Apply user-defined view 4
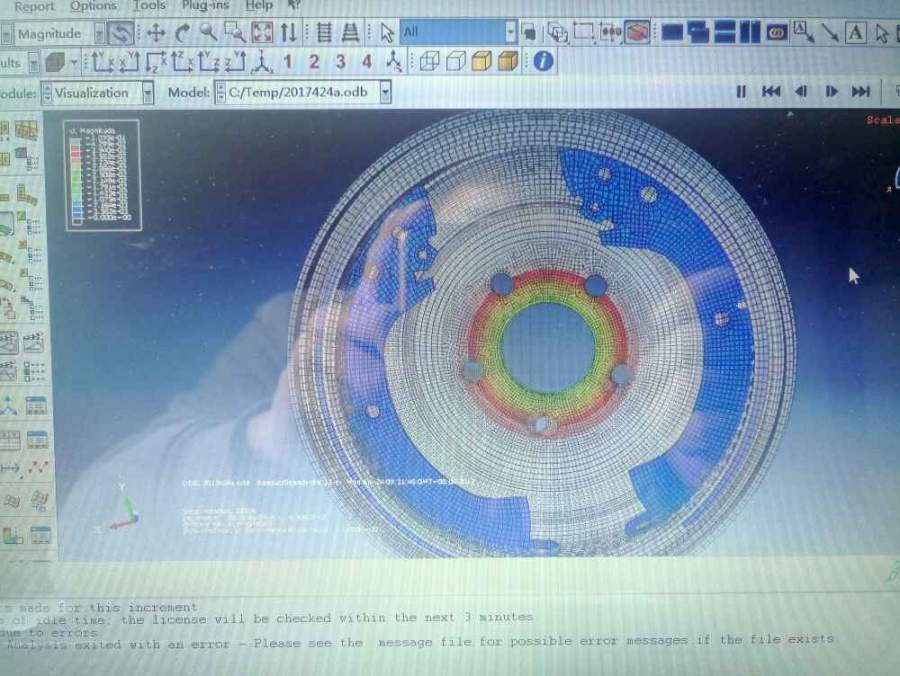The height and width of the screenshot is (676, 900). 367,61
